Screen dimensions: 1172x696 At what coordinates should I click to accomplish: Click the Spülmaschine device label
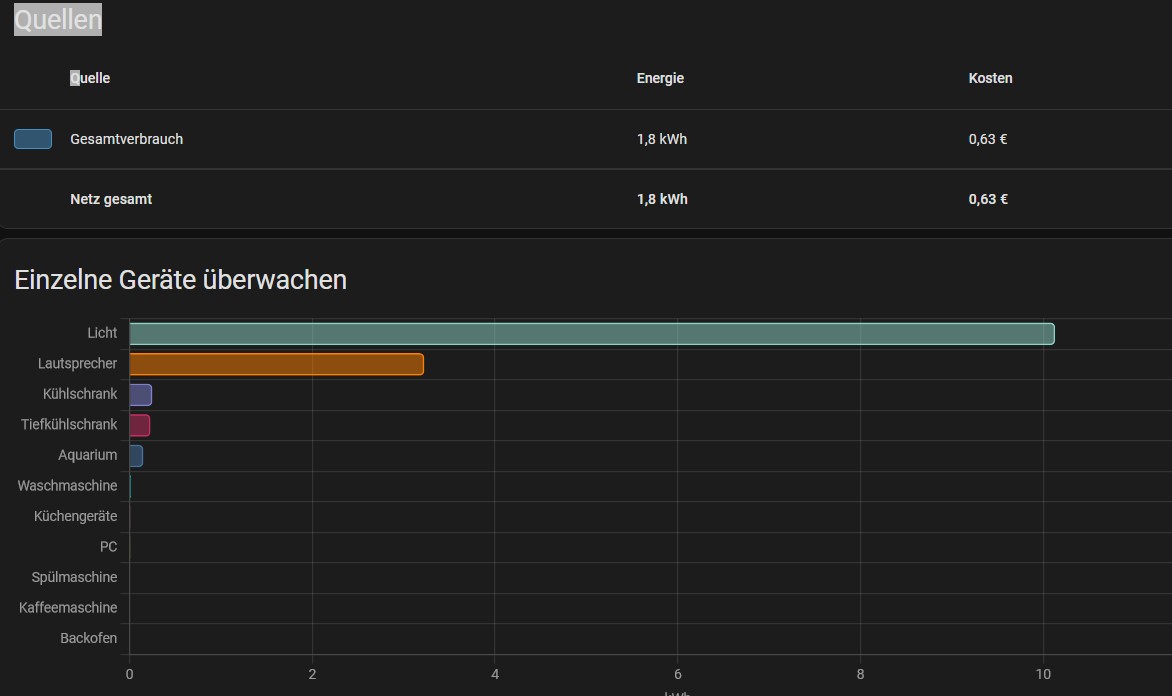point(74,577)
